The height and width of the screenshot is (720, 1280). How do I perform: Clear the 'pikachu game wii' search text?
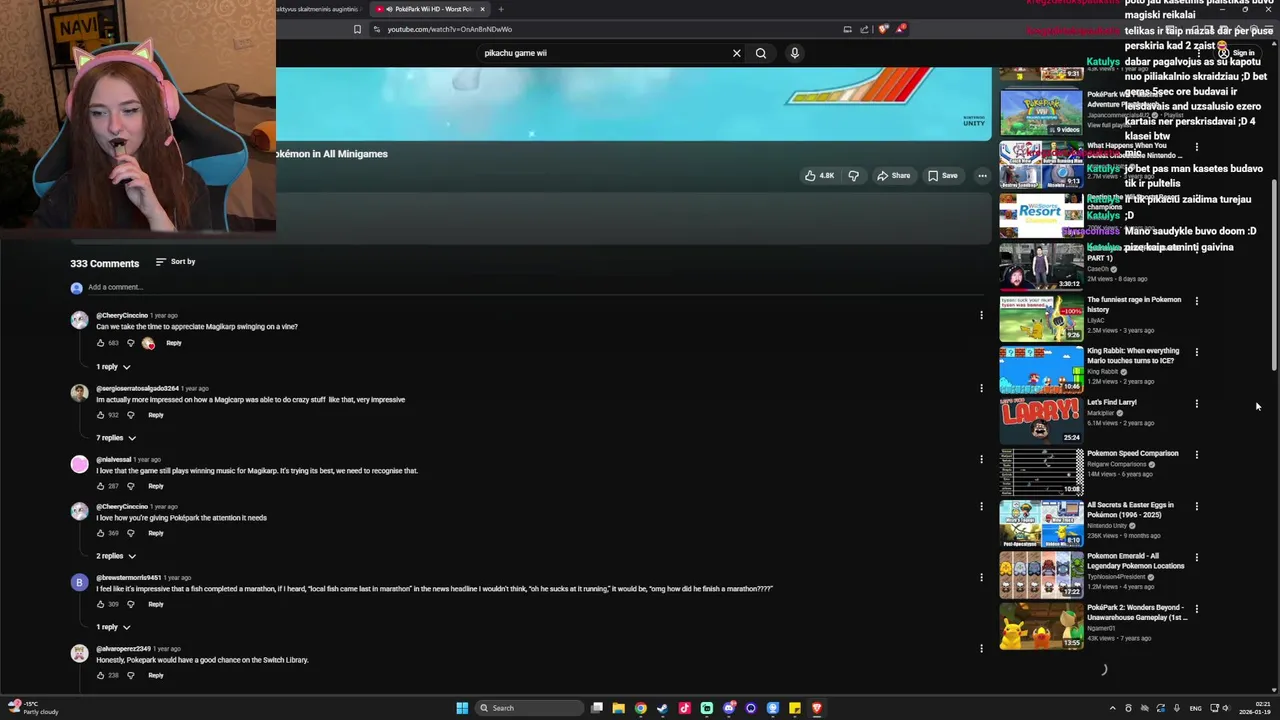click(x=737, y=53)
